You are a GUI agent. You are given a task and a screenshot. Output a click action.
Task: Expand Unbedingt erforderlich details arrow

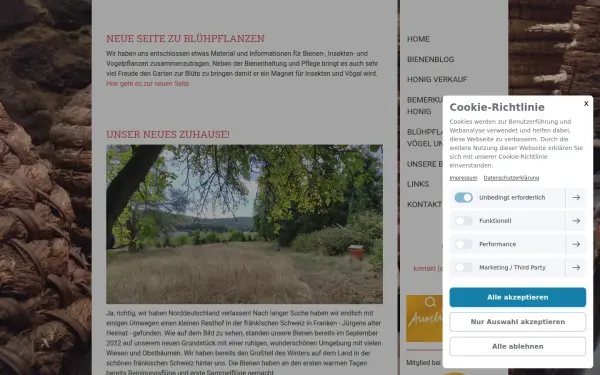(x=576, y=197)
